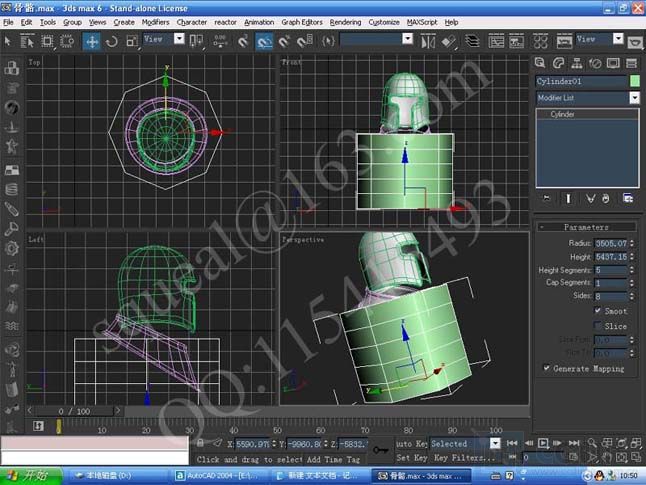The width and height of the screenshot is (646, 485).
Task: Toggle Show End Result in stack
Action: (568, 198)
